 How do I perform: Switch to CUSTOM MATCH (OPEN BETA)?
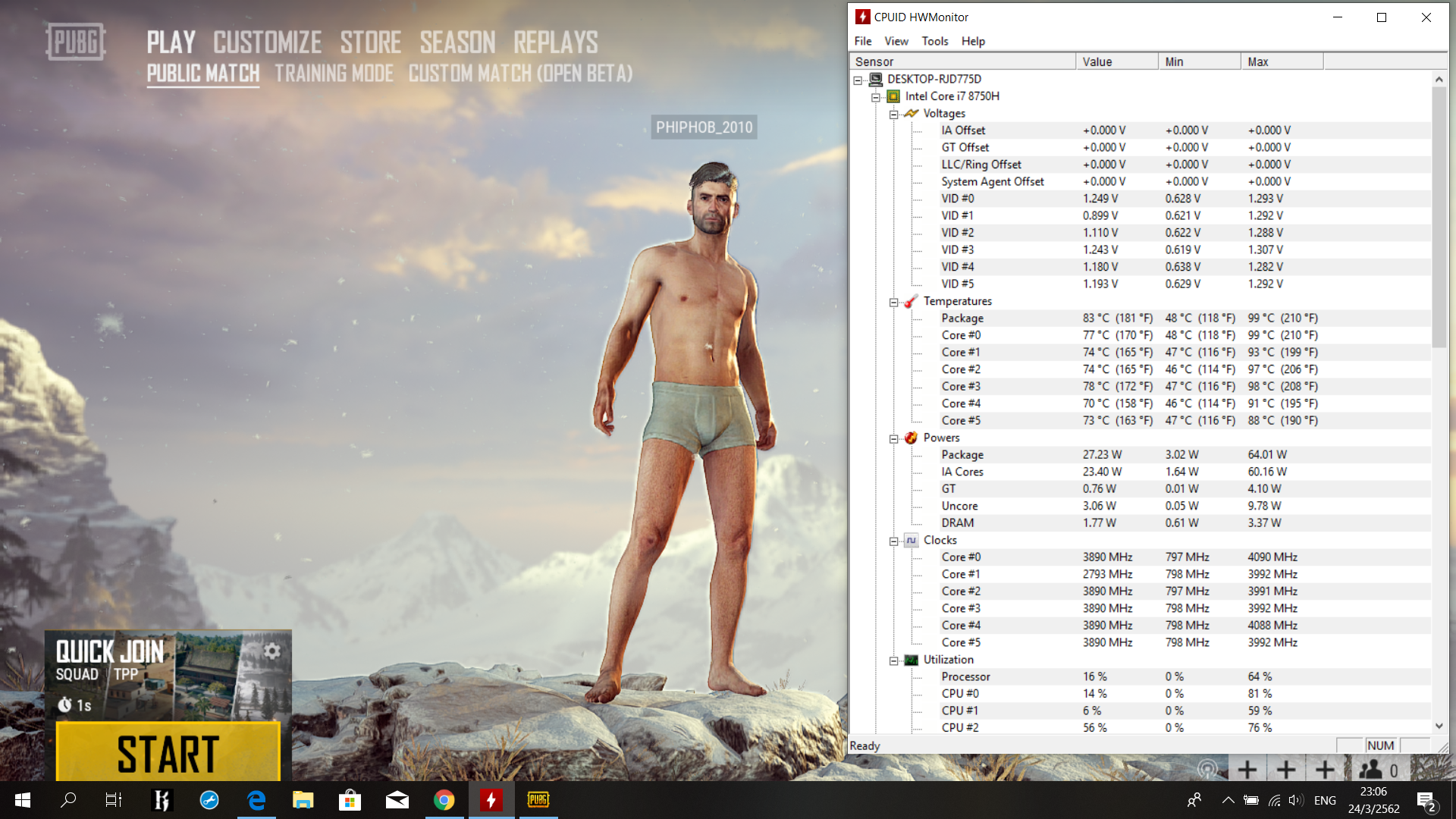tap(520, 74)
